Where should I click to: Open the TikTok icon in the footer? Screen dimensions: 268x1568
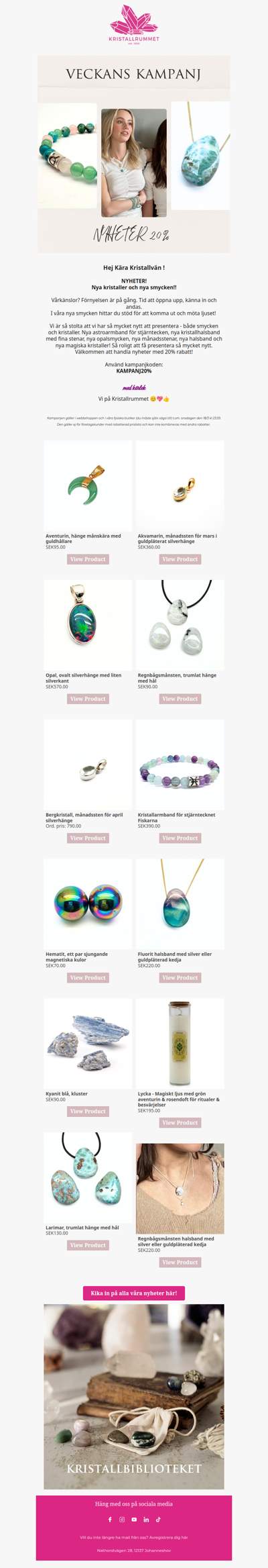[158, 1519]
